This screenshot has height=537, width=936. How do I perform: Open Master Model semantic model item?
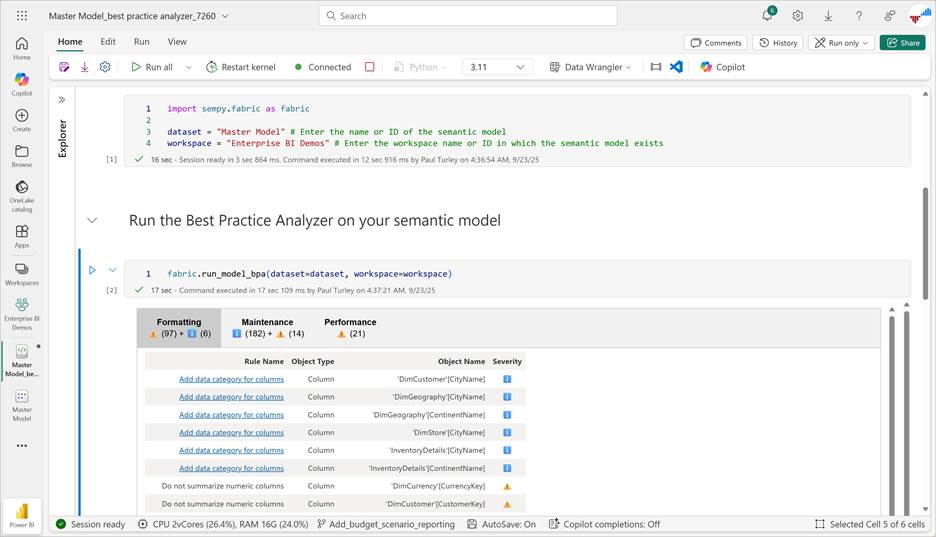[21, 405]
